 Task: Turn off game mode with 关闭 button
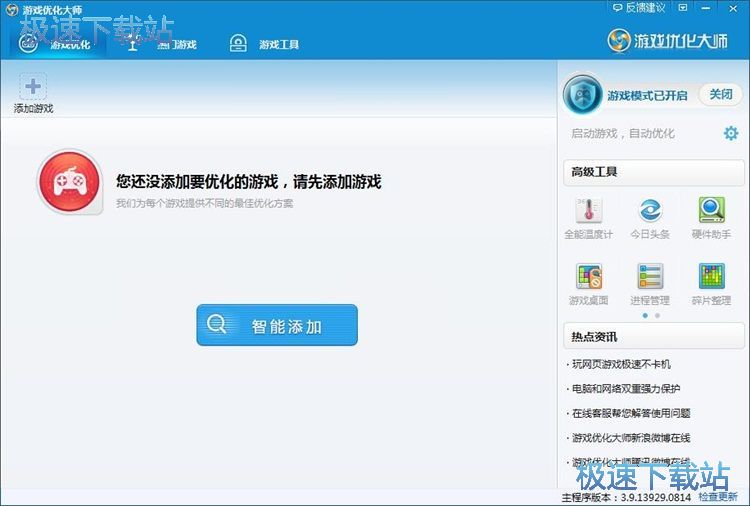(x=720, y=94)
